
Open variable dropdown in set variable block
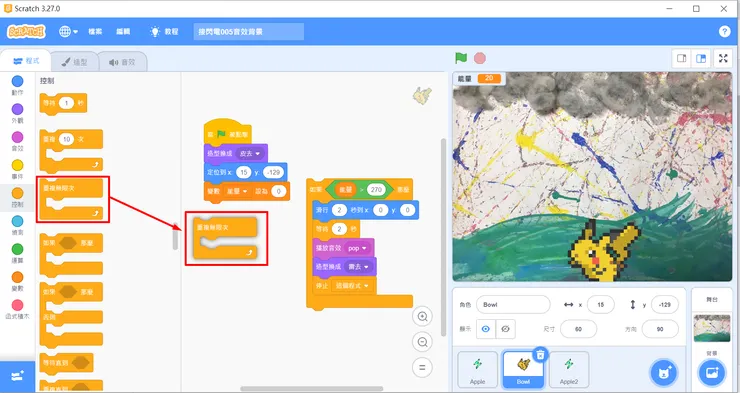[x=237, y=191]
